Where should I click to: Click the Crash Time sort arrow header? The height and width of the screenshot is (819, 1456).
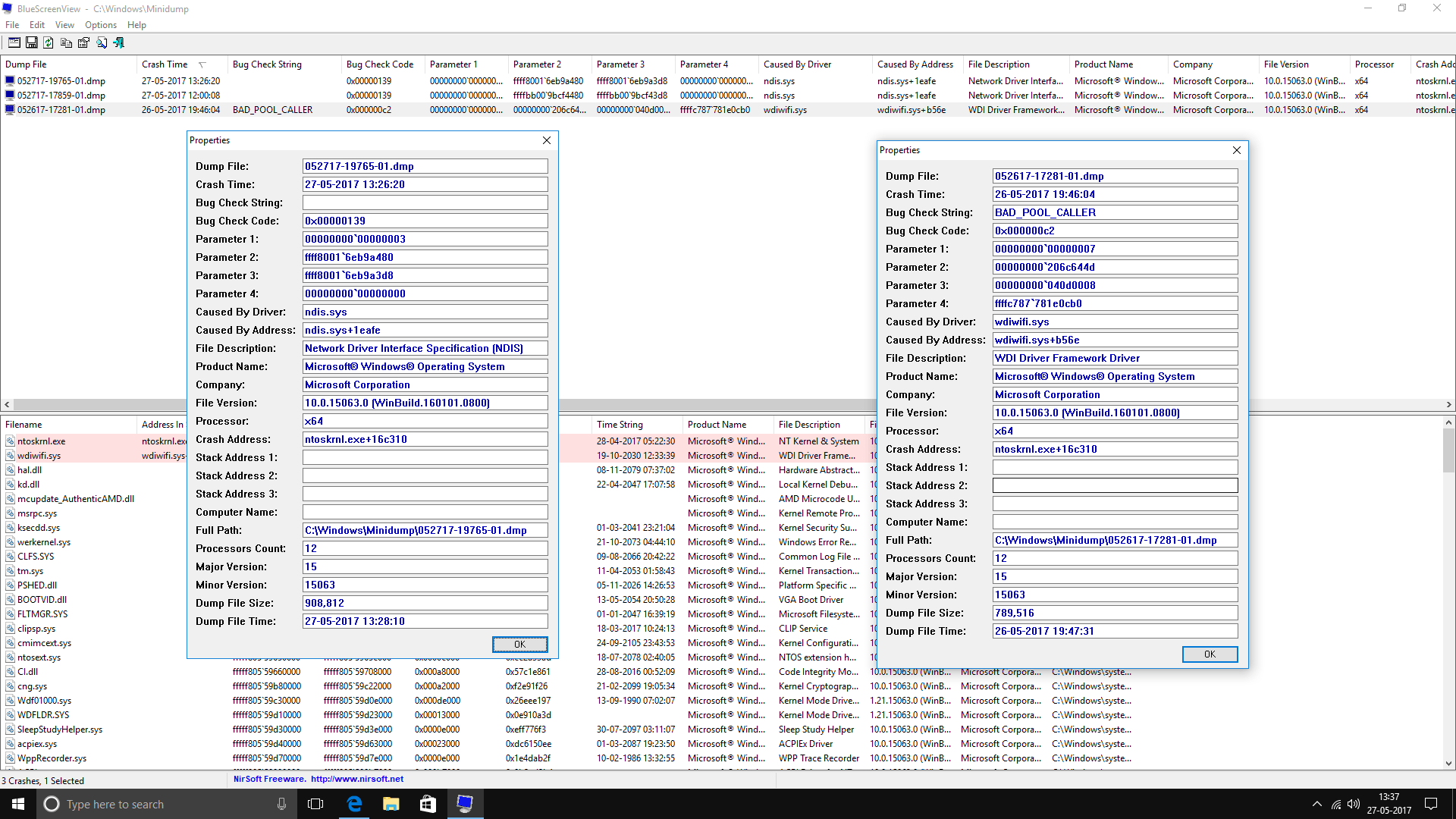pos(202,64)
